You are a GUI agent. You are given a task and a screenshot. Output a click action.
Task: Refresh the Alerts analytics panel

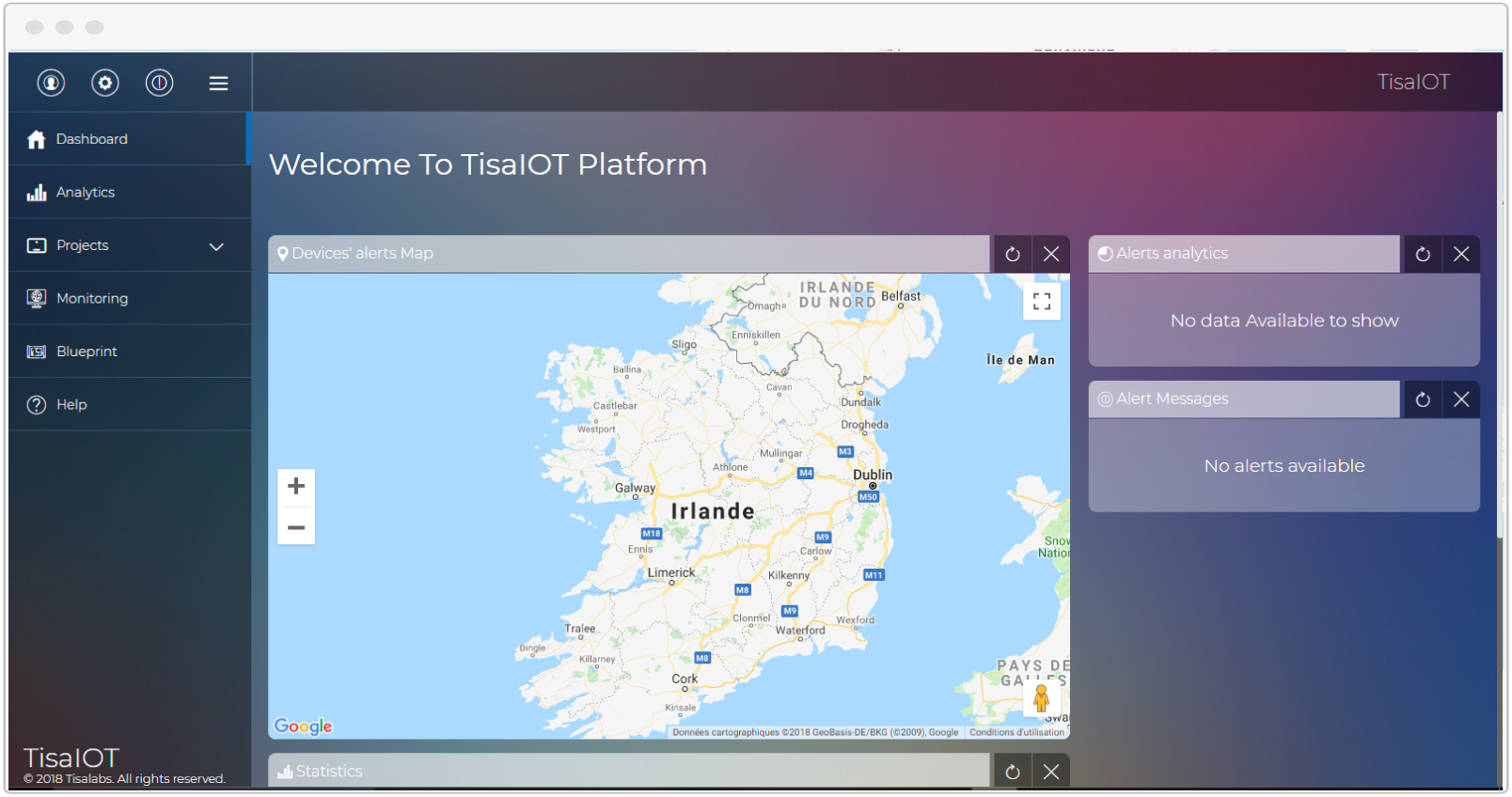tap(1423, 254)
